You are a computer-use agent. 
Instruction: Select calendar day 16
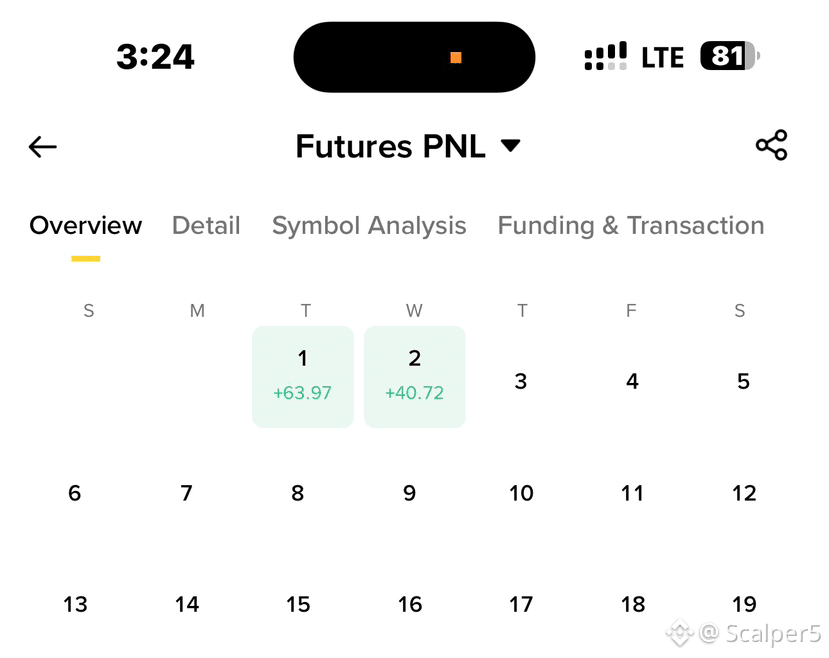[x=410, y=604]
